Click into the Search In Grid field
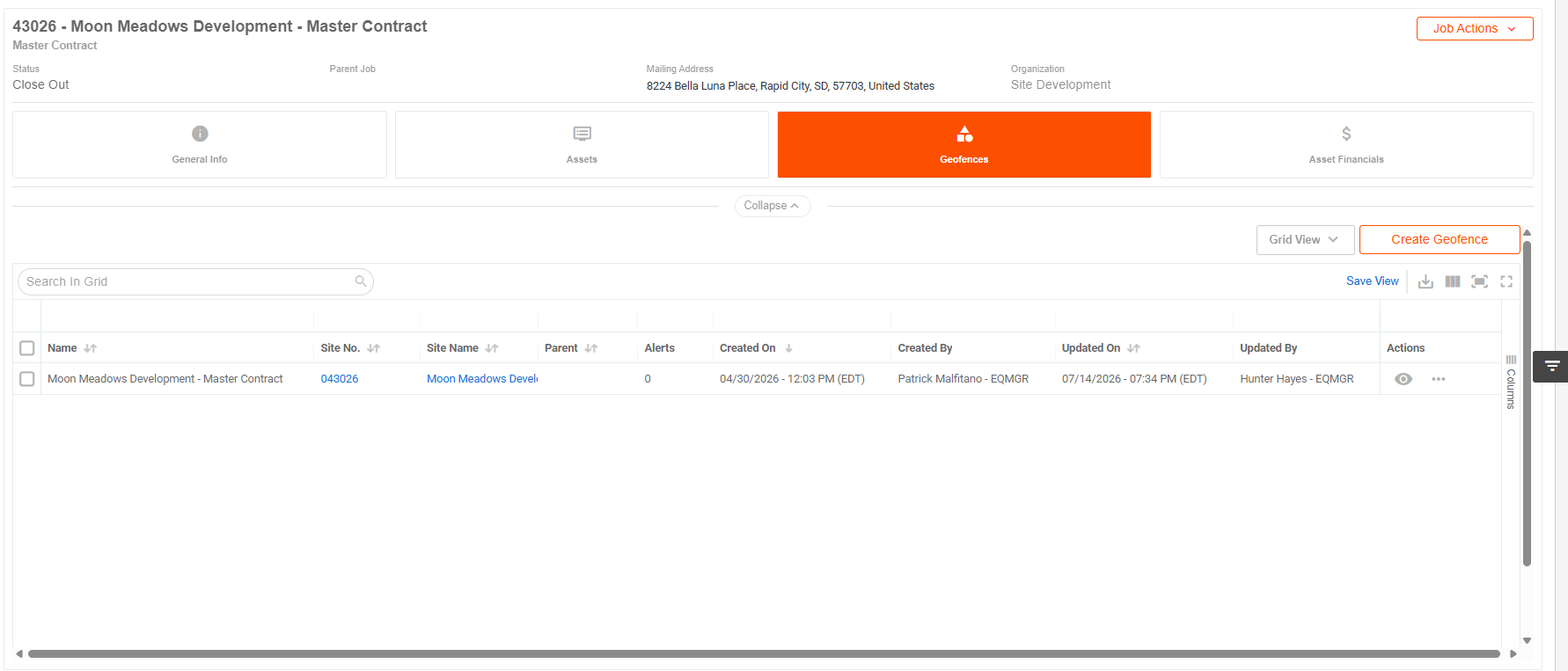The image size is (1568, 671). (195, 281)
